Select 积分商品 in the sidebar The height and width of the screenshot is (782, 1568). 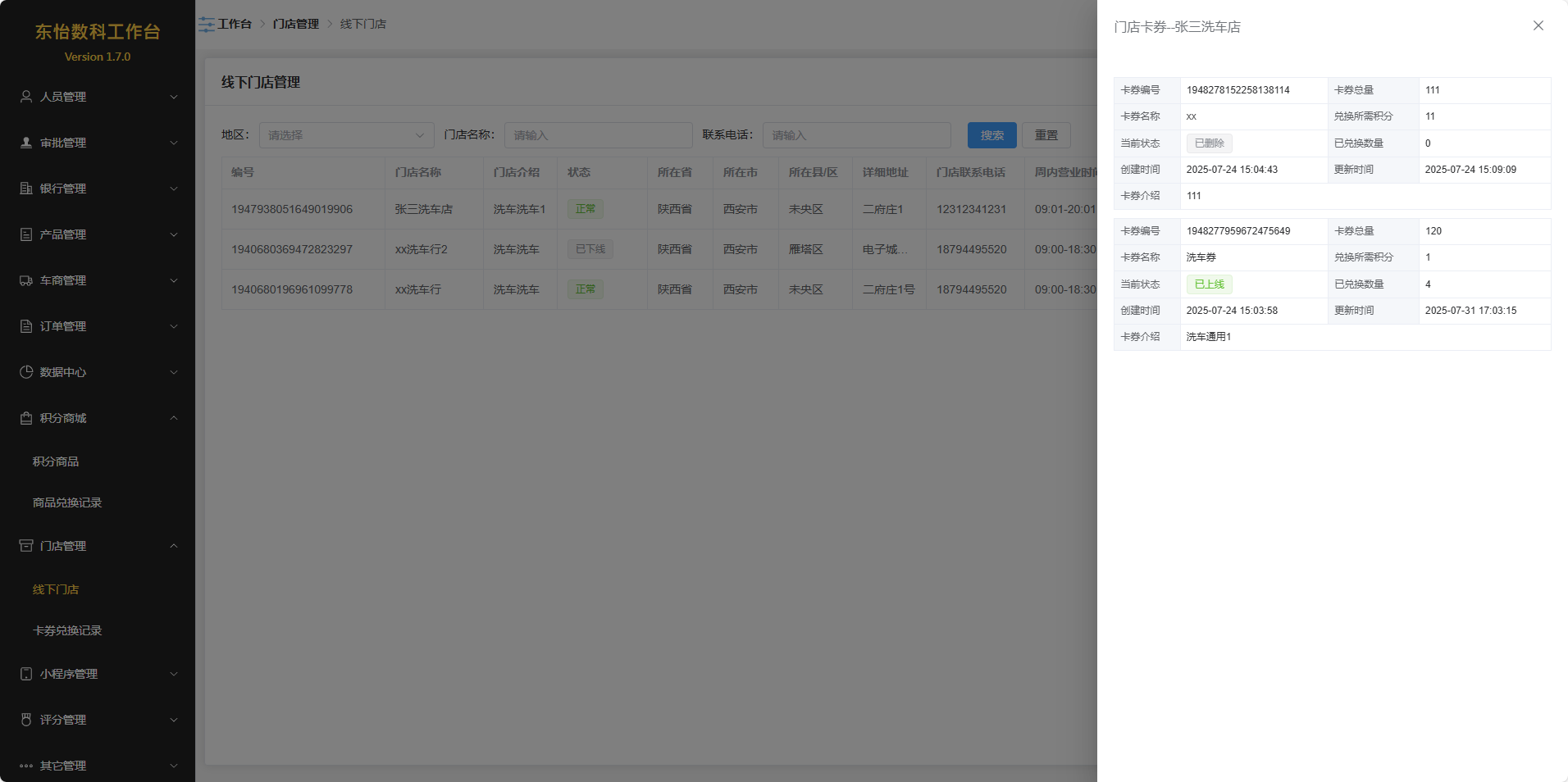(x=56, y=461)
